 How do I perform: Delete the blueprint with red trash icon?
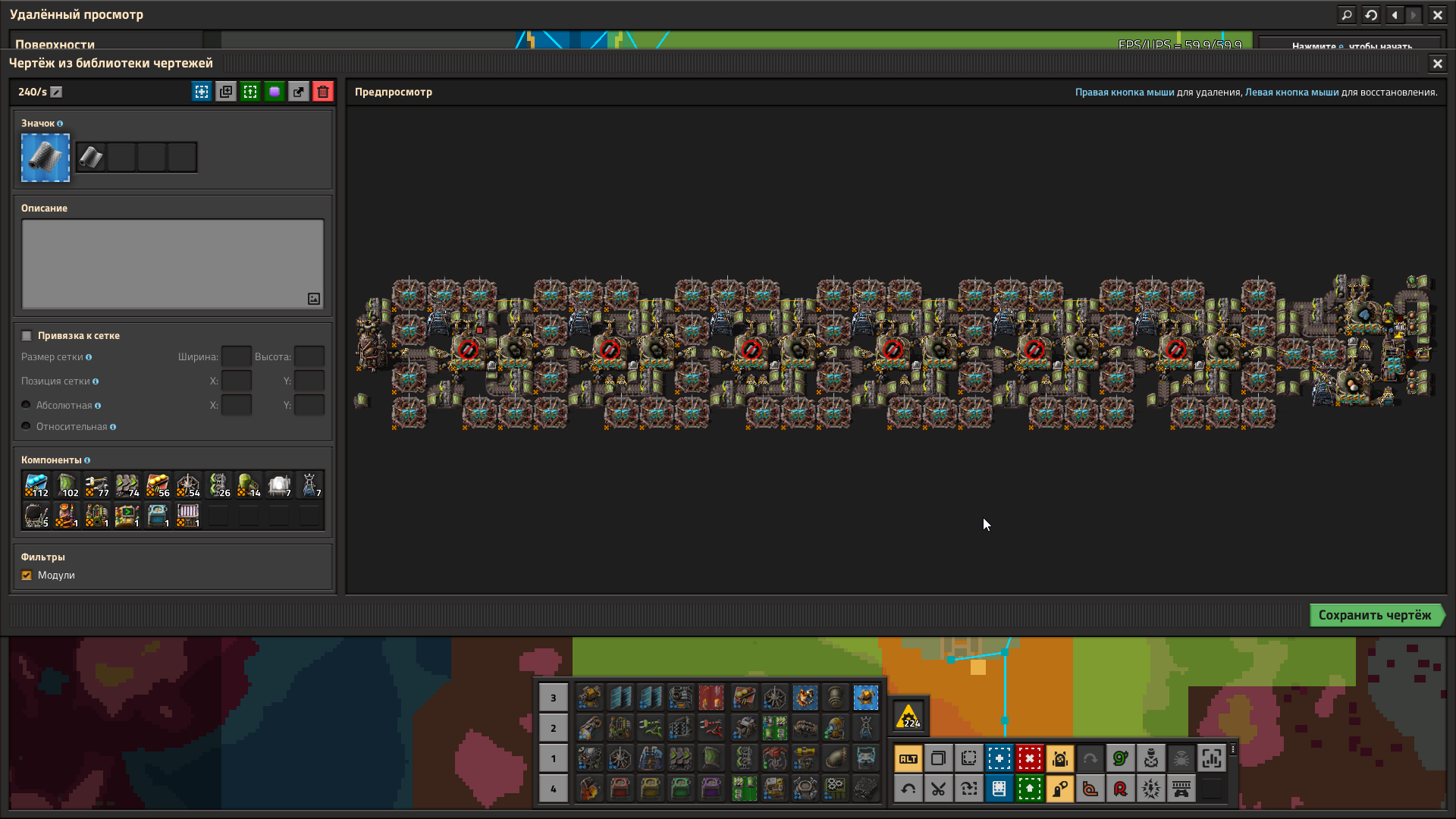pyautogui.click(x=323, y=92)
